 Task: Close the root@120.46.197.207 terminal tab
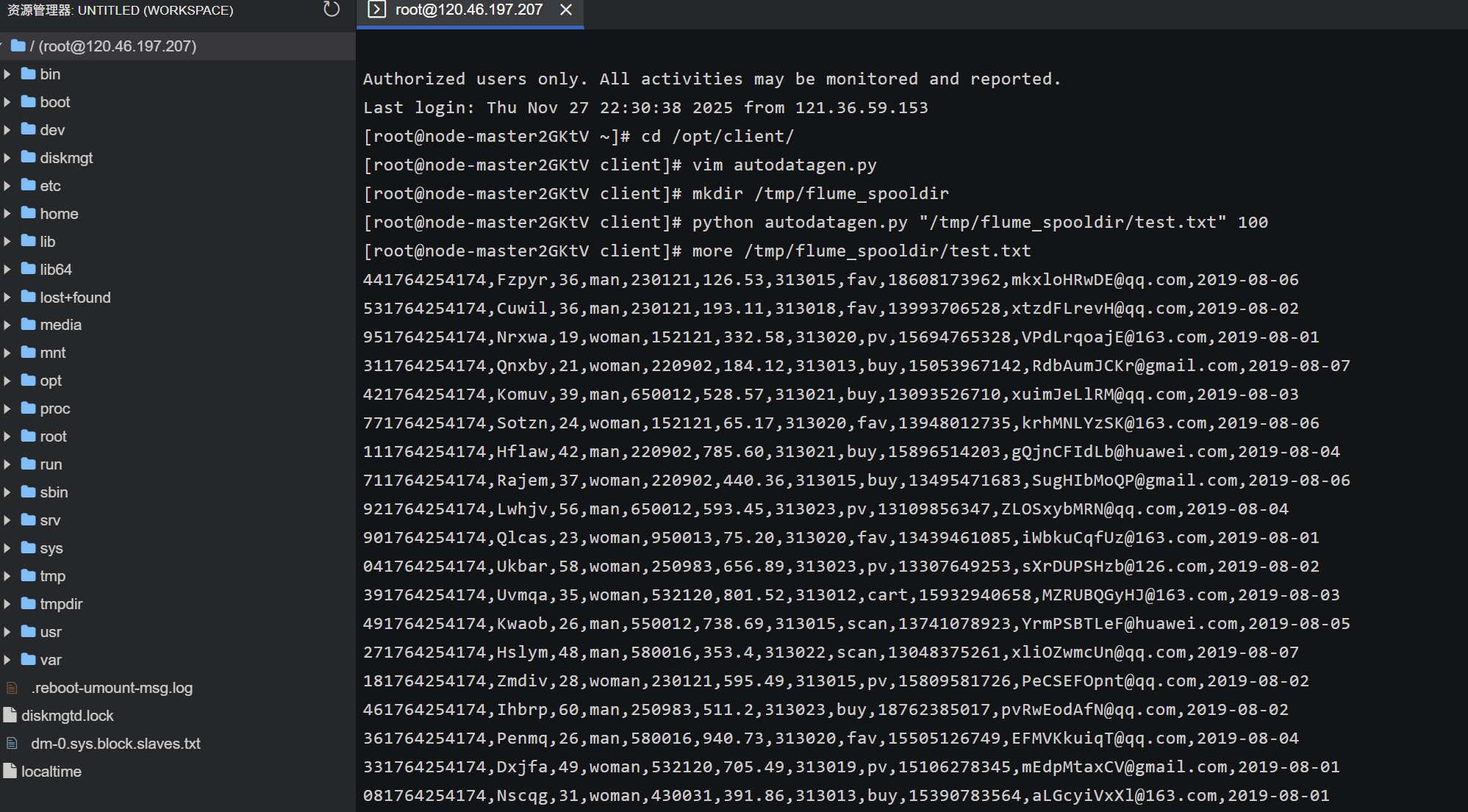(565, 10)
